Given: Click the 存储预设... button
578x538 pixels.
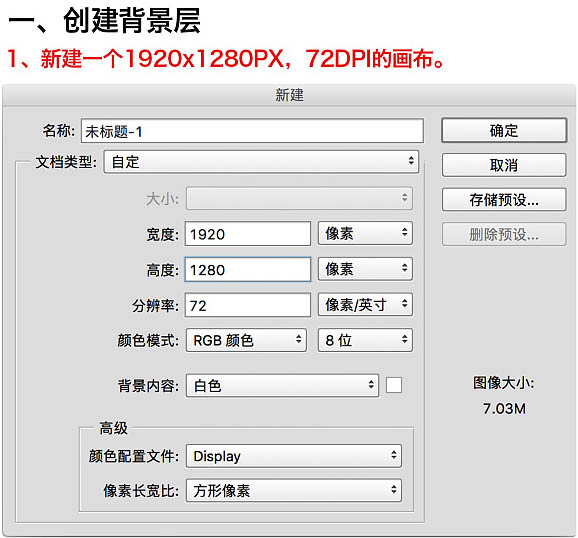Looking at the screenshot, I should click(x=504, y=199).
